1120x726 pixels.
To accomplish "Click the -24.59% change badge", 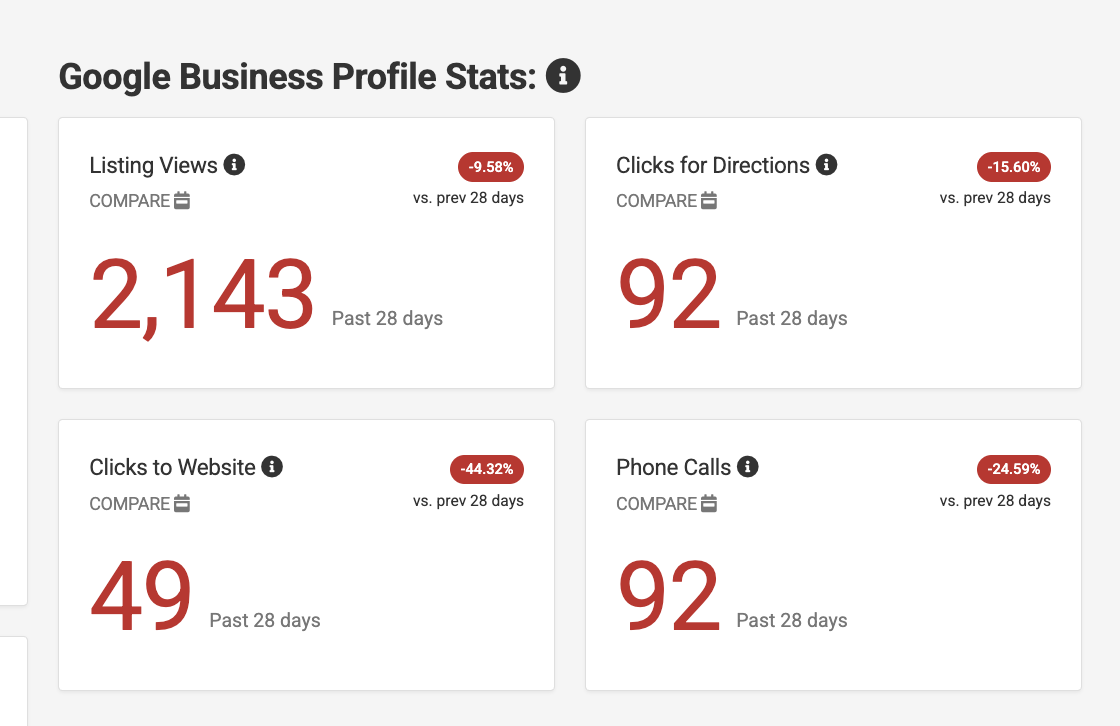I will [x=1013, y=469].
